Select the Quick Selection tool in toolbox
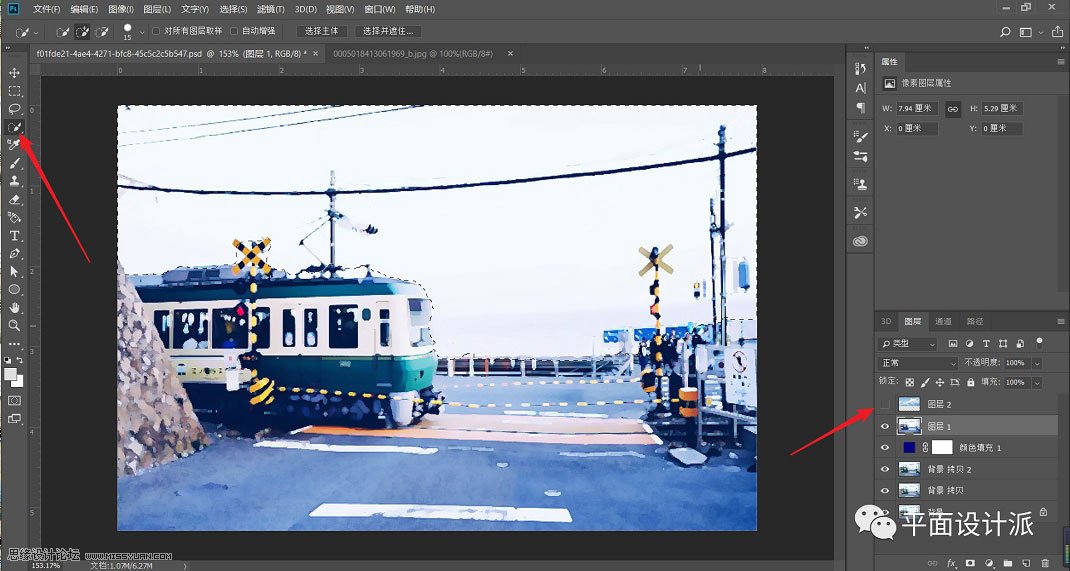1070x571 pixels. point(14,127)
